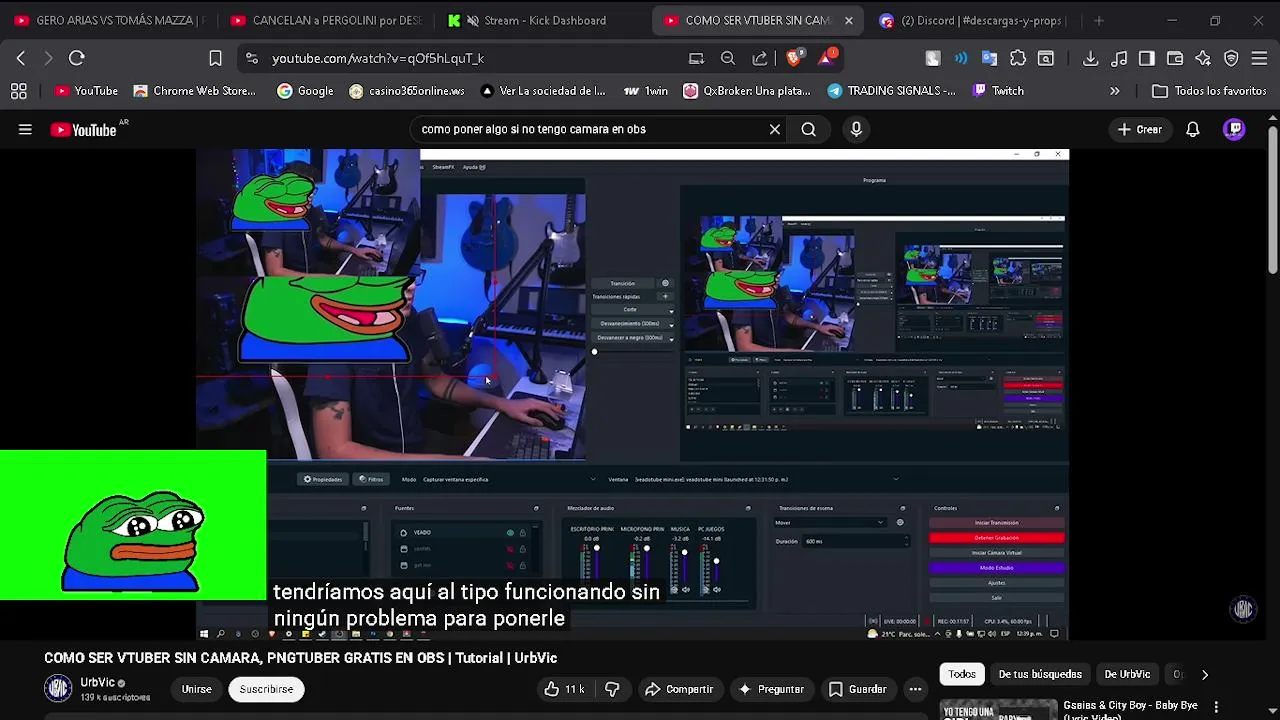This screenshot has height=720, width=1280.
Task: Open options for Gsaias & City Boy video
Action: [1216, 707]
